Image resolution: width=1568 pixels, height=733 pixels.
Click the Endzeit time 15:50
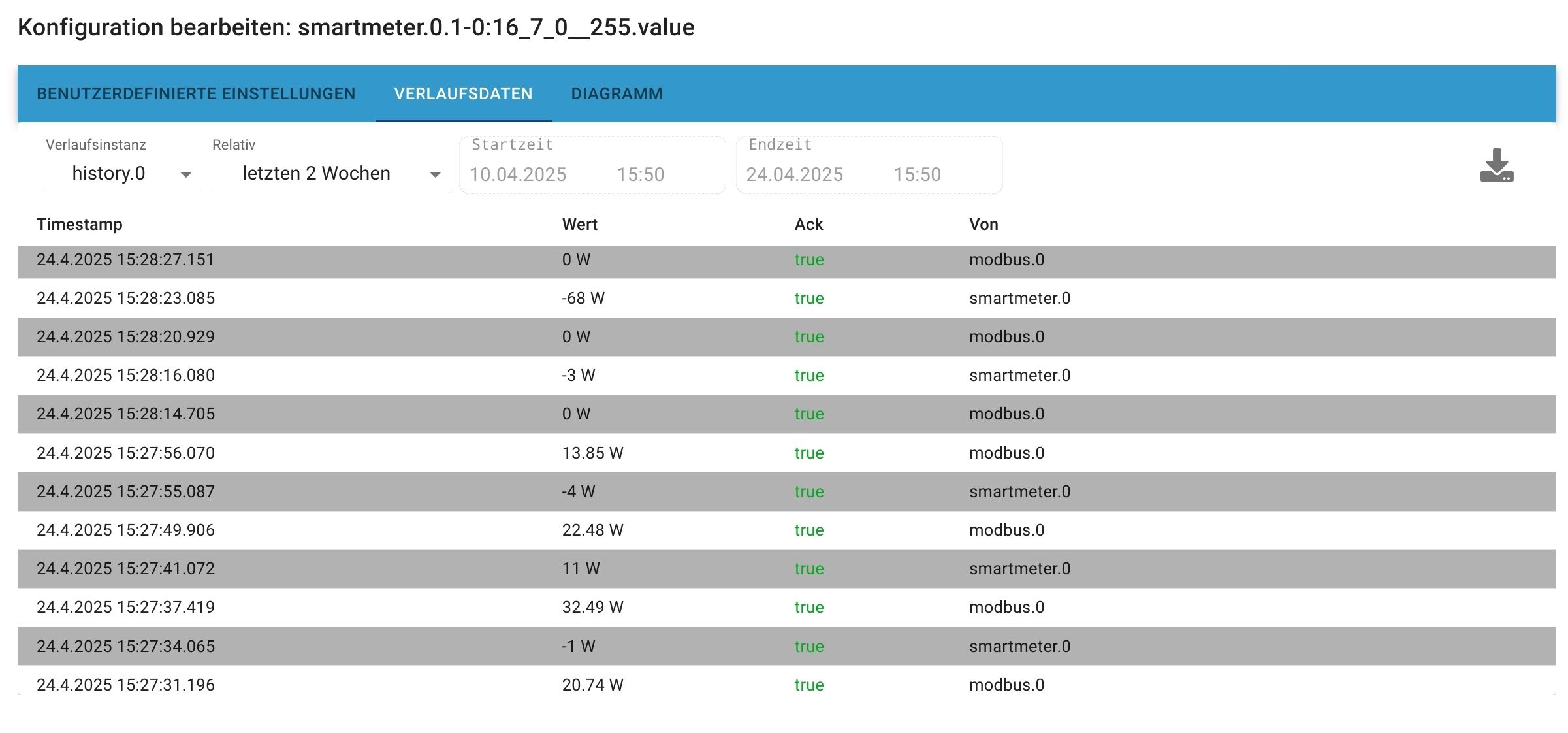pos(917,174)
